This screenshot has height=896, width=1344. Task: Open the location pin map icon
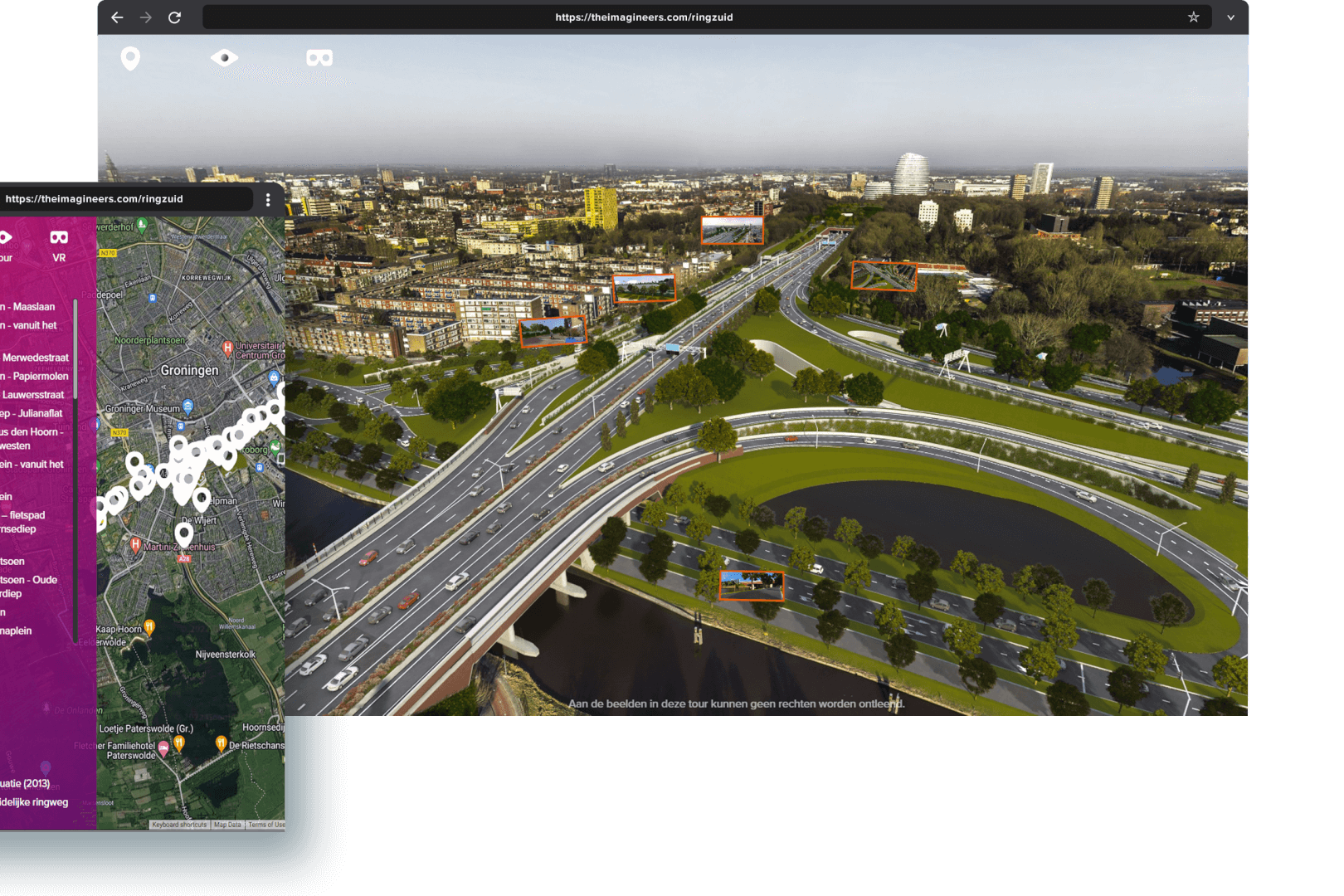(x=130, y=58)
